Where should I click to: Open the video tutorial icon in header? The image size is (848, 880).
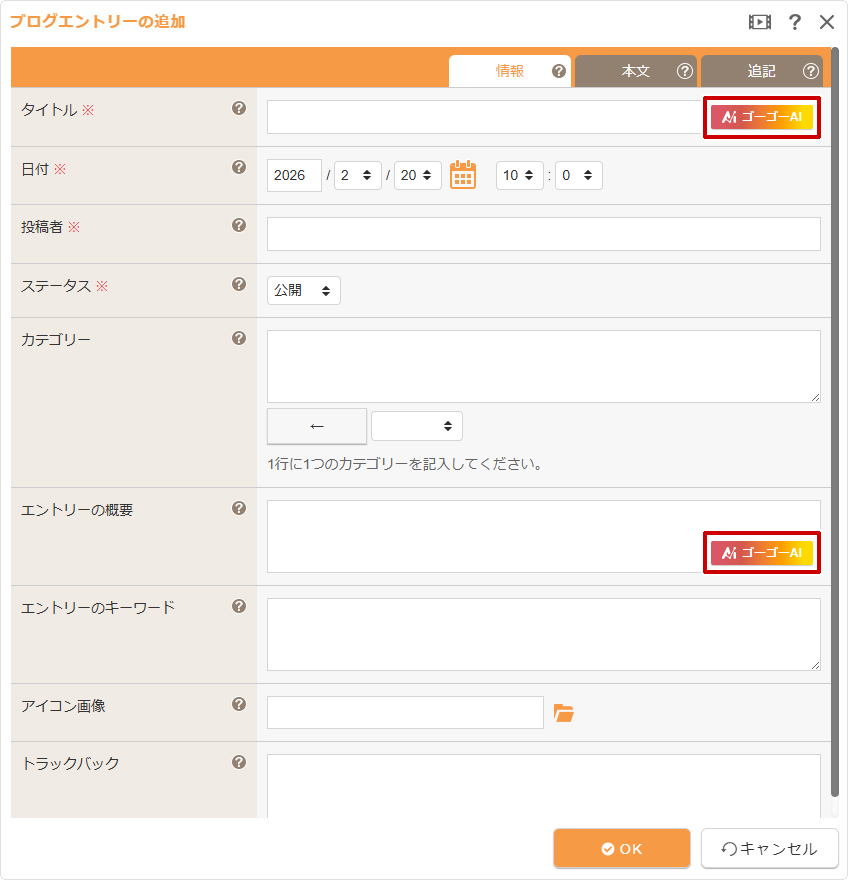click(x=760, y=22)
